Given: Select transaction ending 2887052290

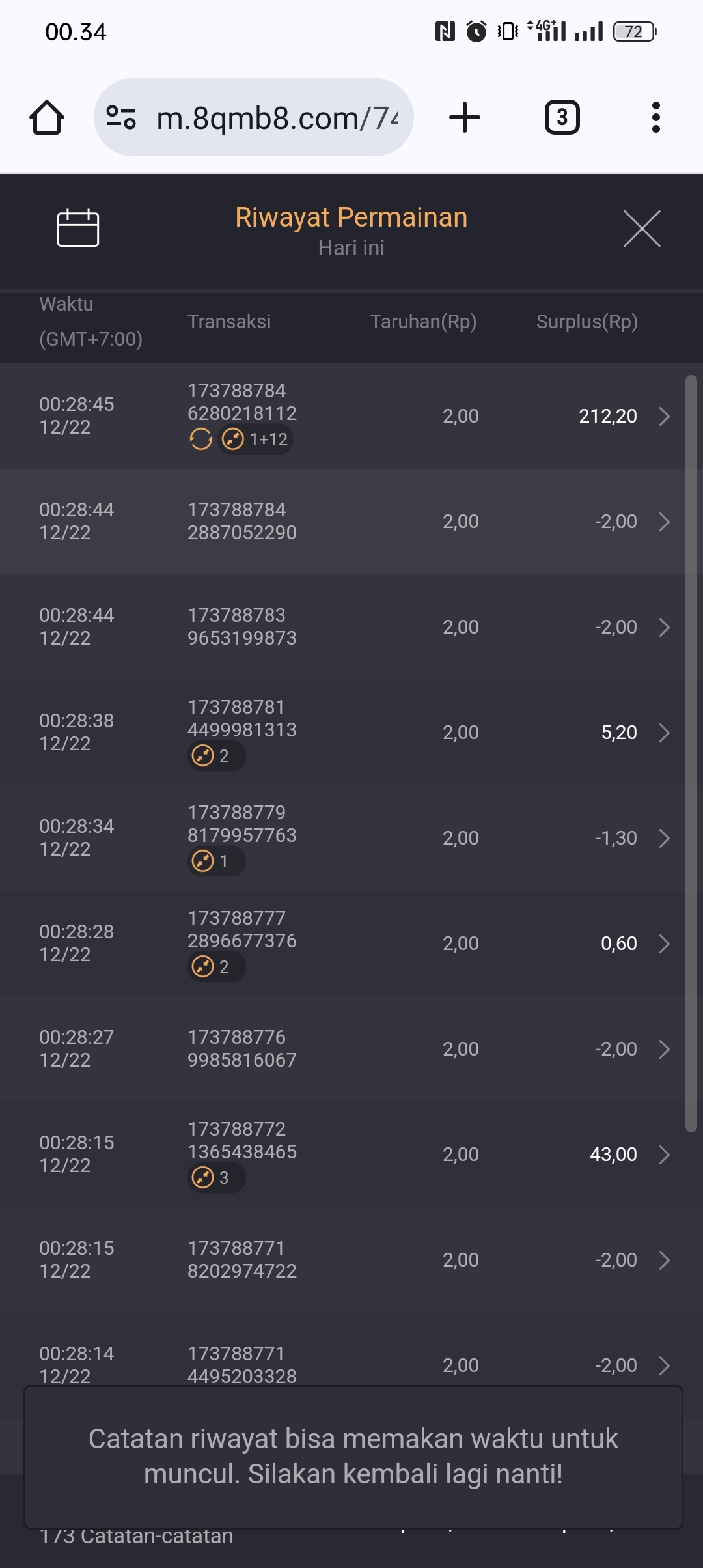Looking at the screenshot, I should (242, 522).
